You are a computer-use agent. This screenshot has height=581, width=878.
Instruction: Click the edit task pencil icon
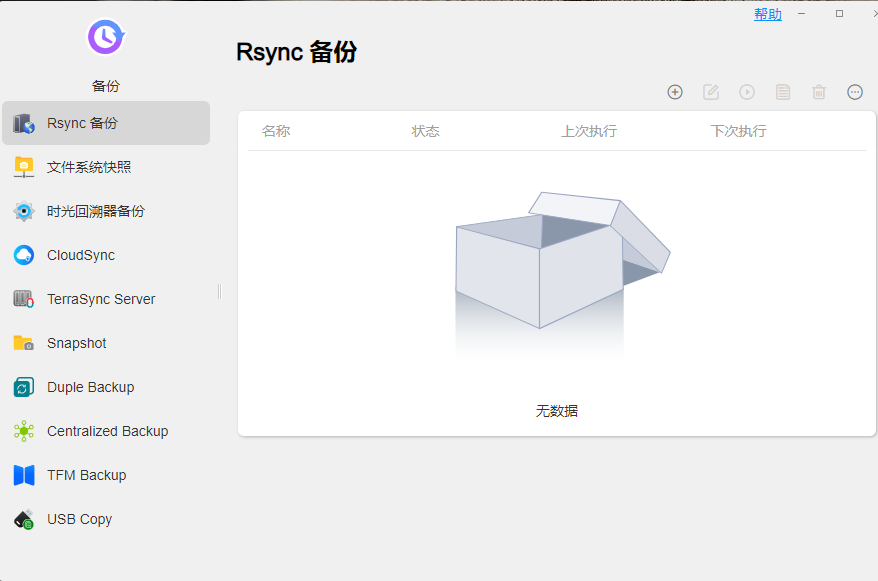click(711, 92)
